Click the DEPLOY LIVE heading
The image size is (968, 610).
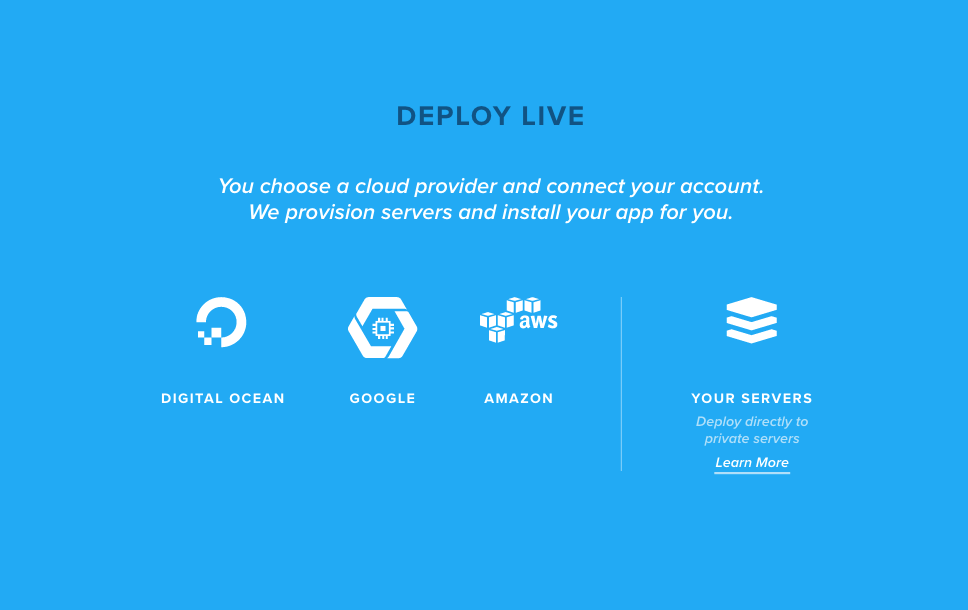click(491, 116)
